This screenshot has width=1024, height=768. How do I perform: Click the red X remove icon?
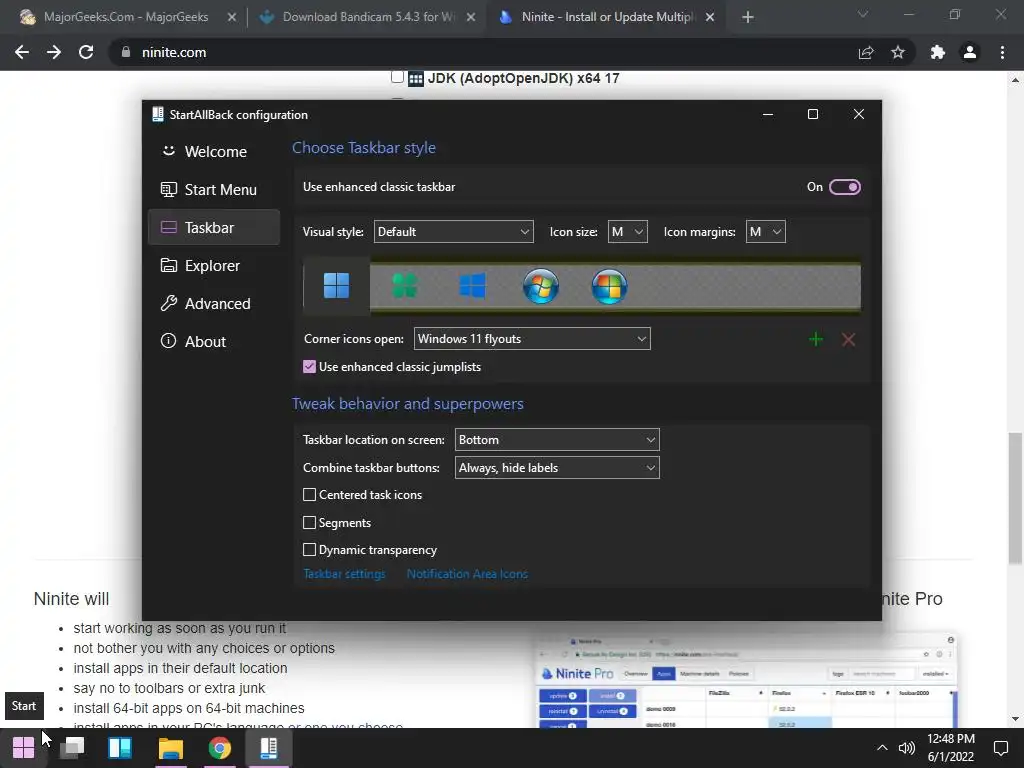tap(848, 340)
